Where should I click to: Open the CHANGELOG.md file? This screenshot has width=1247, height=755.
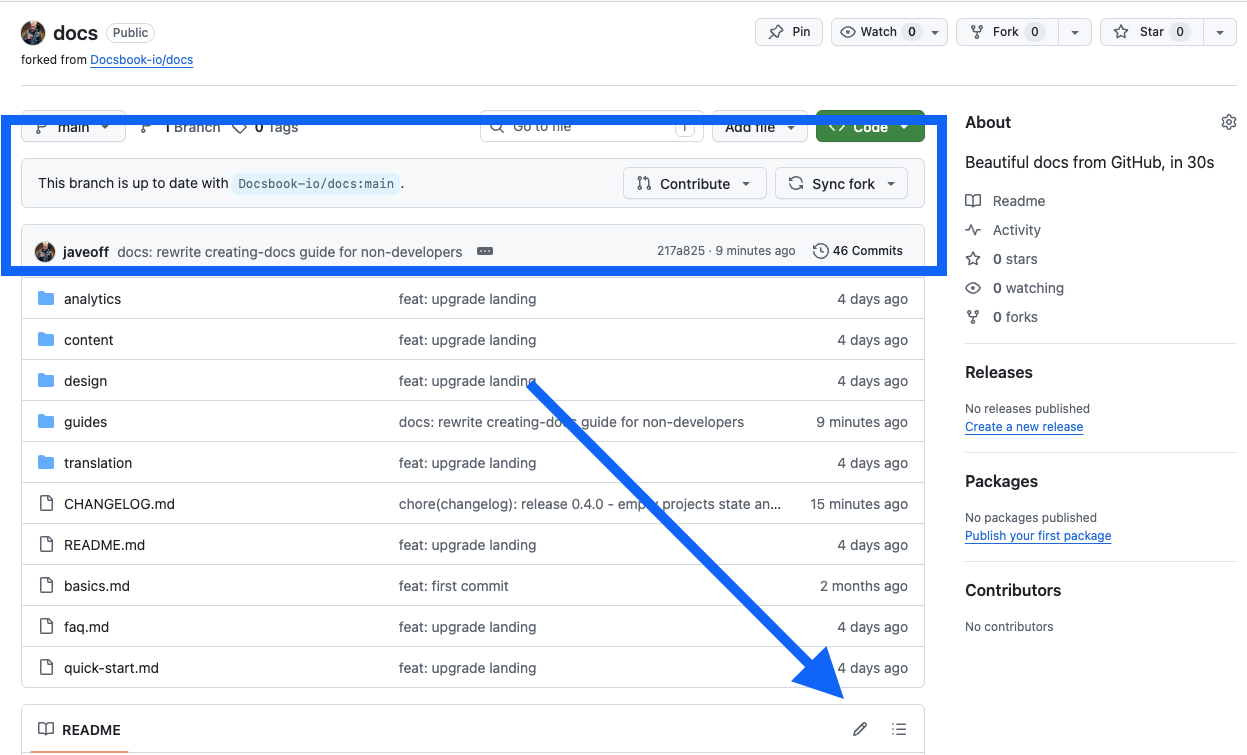[119, 504]
